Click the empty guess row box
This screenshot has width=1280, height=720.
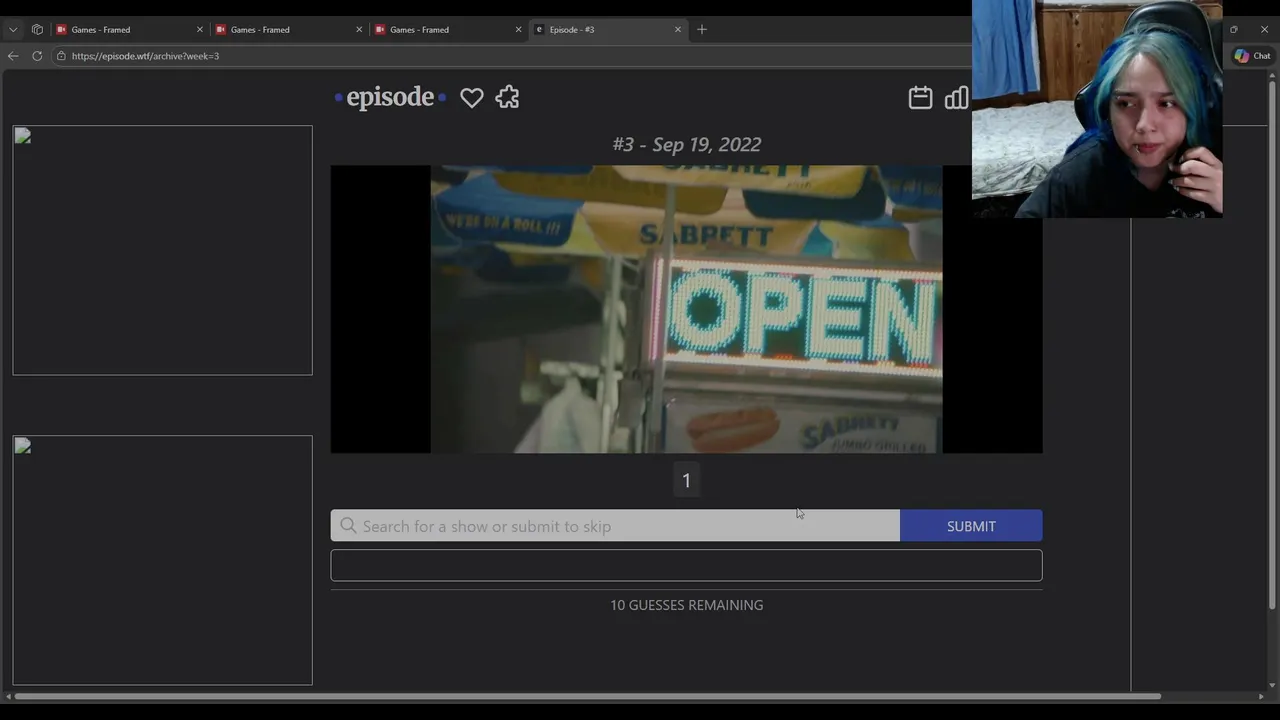click(686, 565)
